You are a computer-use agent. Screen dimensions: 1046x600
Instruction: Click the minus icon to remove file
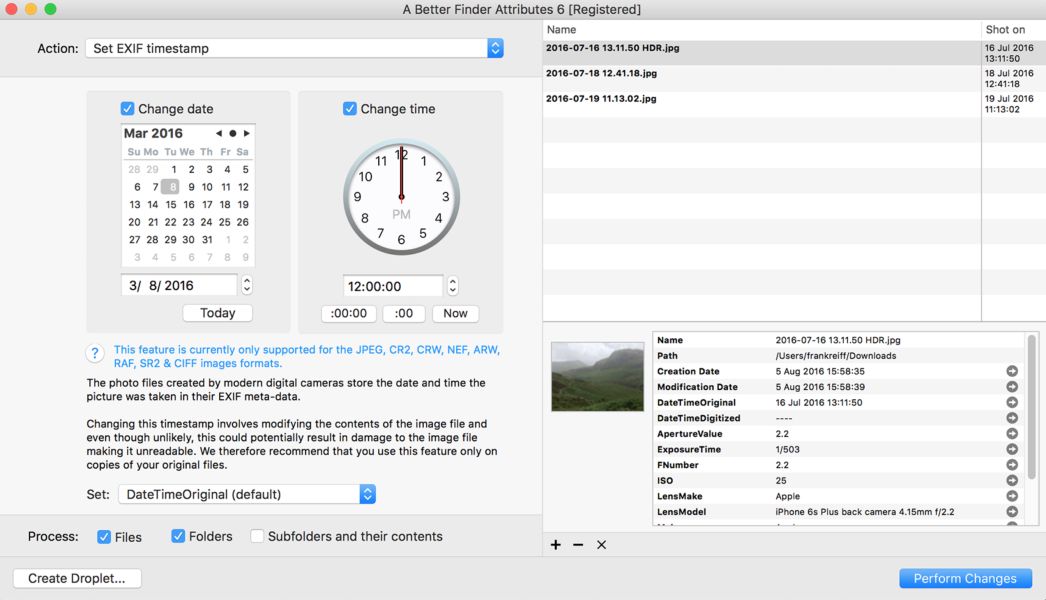[578, 545]
